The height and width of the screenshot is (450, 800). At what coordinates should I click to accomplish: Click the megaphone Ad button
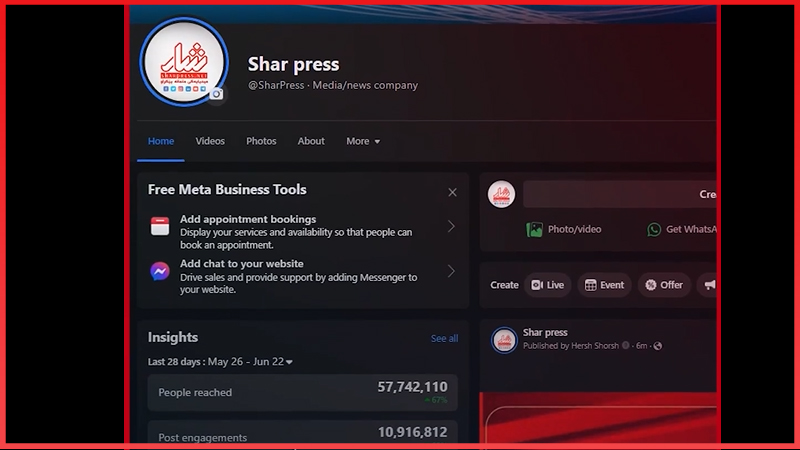709,285
